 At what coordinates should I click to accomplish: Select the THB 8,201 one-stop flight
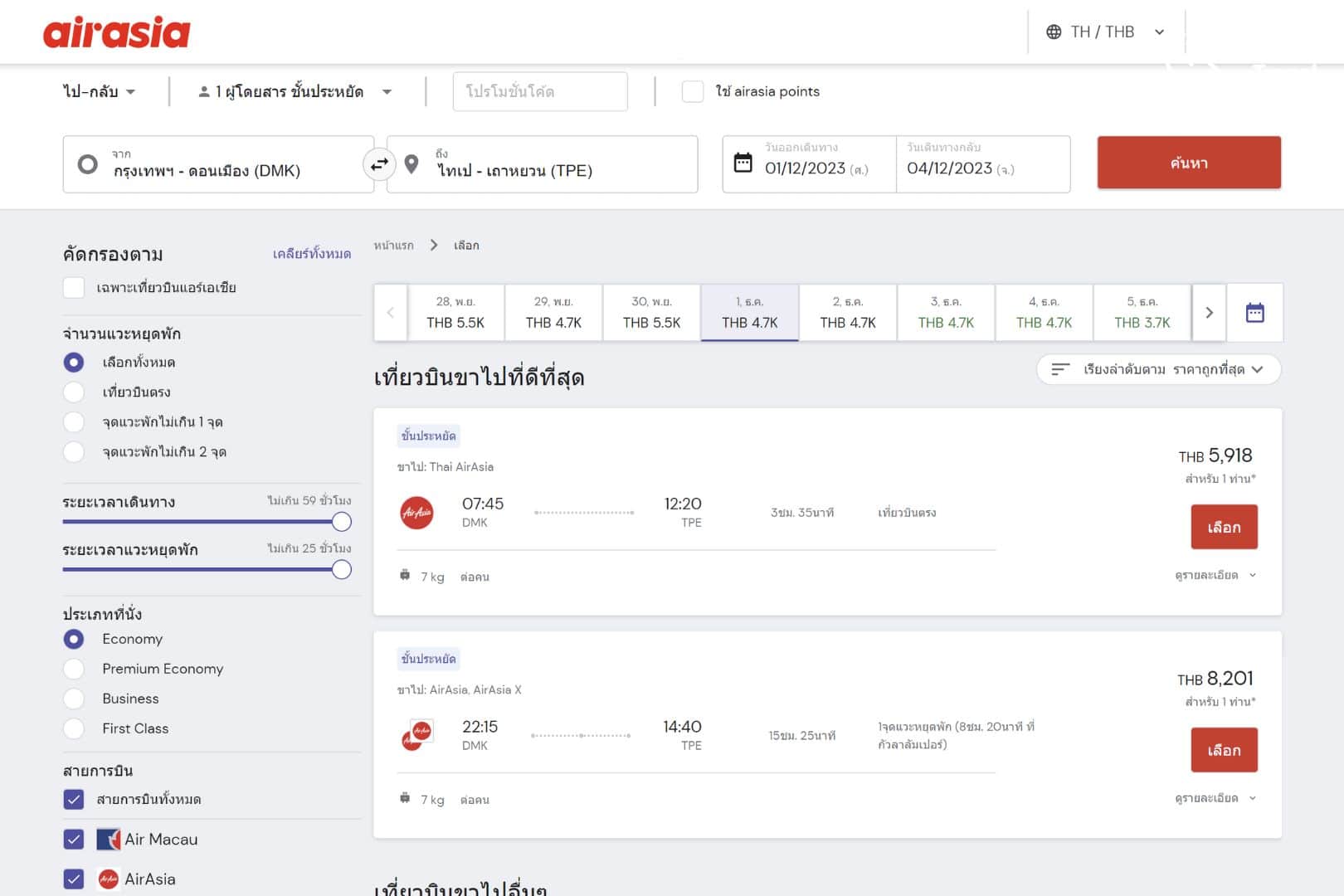point(1224,750)
